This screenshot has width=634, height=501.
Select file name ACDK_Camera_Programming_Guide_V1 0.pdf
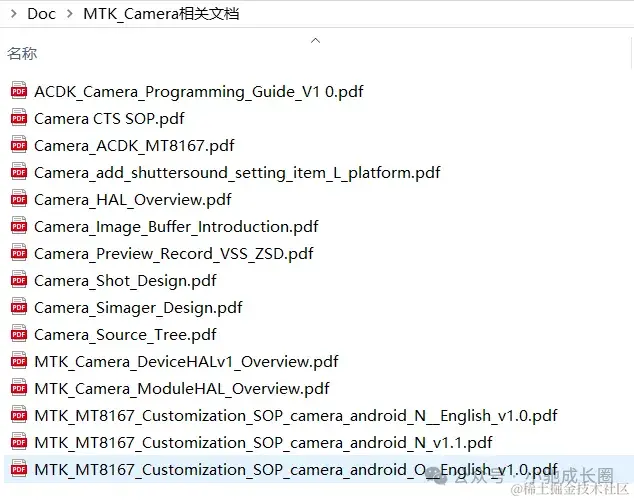pos(199,92)
